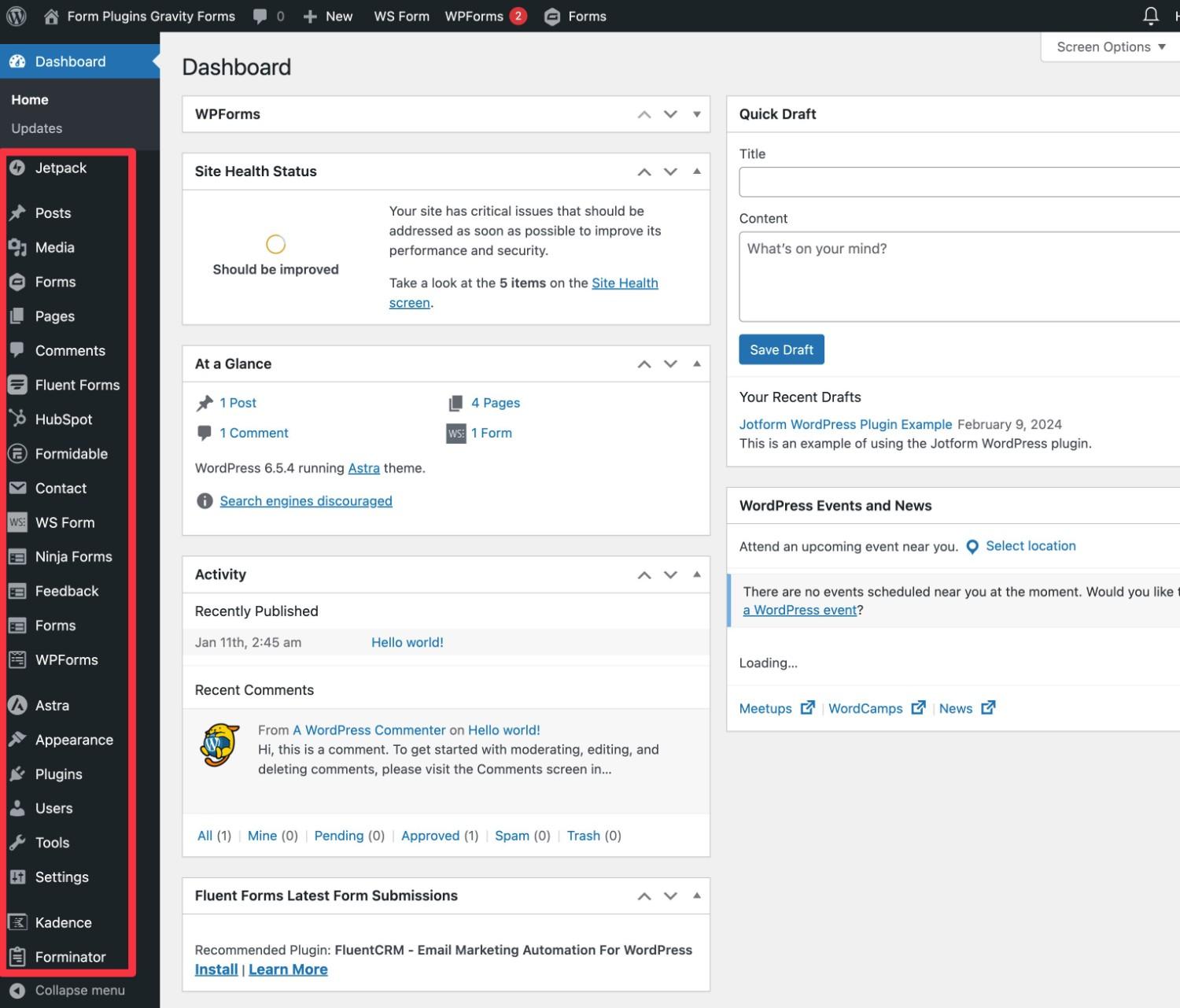Toggle the WPForms widget panel
The width and height of the screenshot is (1180, 1008).
(696, 114)
